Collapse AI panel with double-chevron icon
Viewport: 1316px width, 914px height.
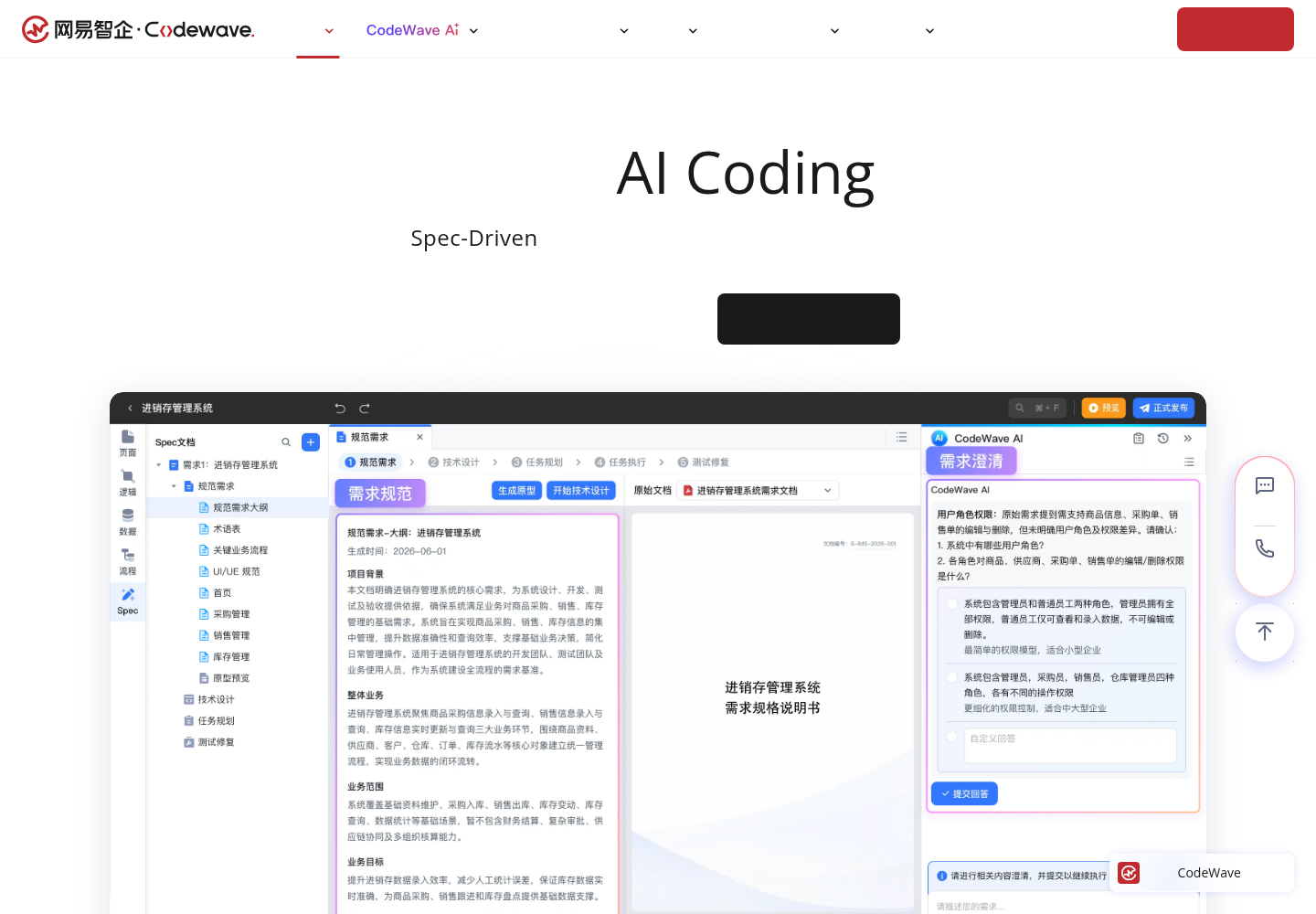coord(1188,439)
